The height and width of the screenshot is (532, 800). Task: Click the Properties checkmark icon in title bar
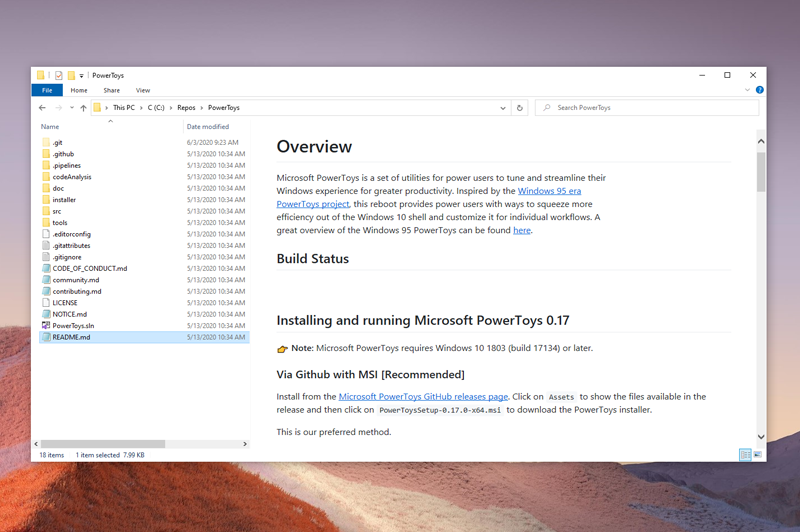click(x=59, y=75)
